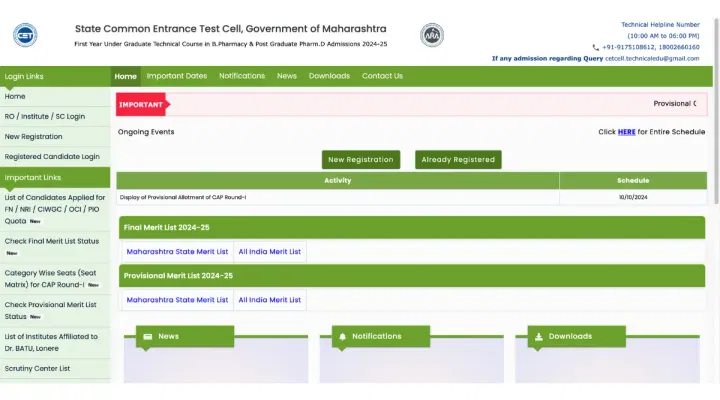Open Maharashtra State Merit List under Final

pyautogui.click(x=177, y=252)
